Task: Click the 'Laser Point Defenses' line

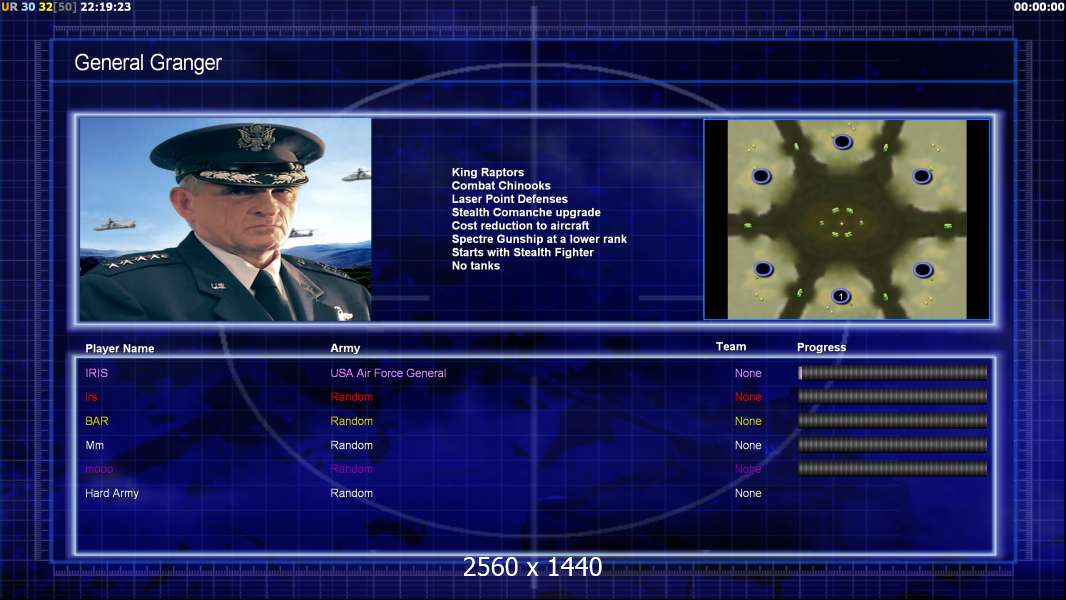Action: click(x=509, y=199)
